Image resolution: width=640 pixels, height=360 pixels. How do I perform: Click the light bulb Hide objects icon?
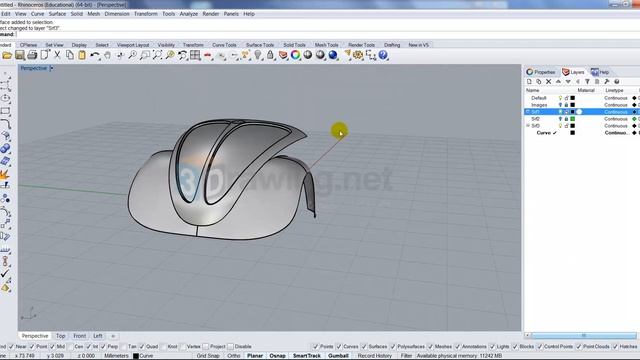[x=258, y=55]
